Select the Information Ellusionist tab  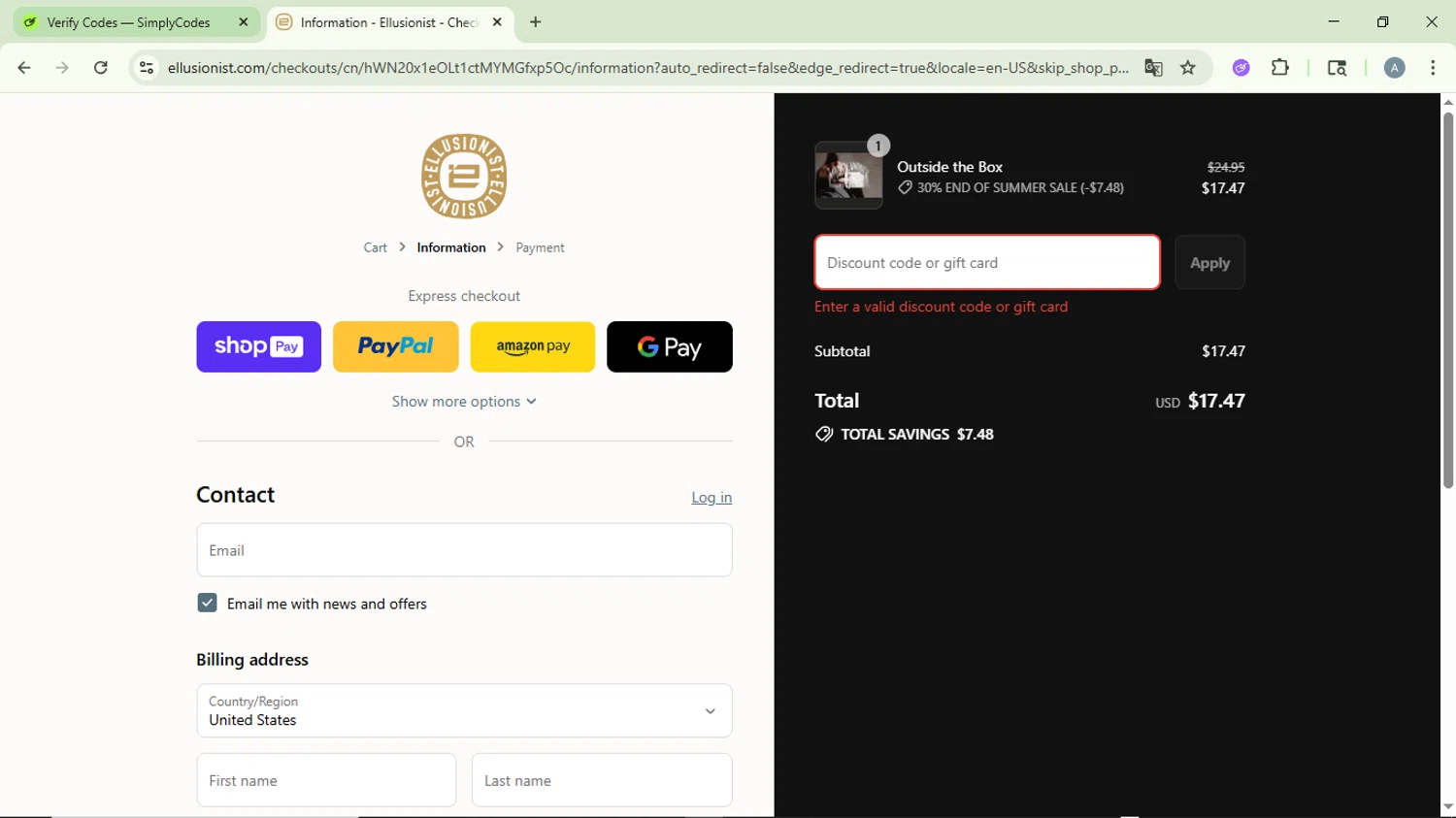pyautogui.click(x=388, y=22)
